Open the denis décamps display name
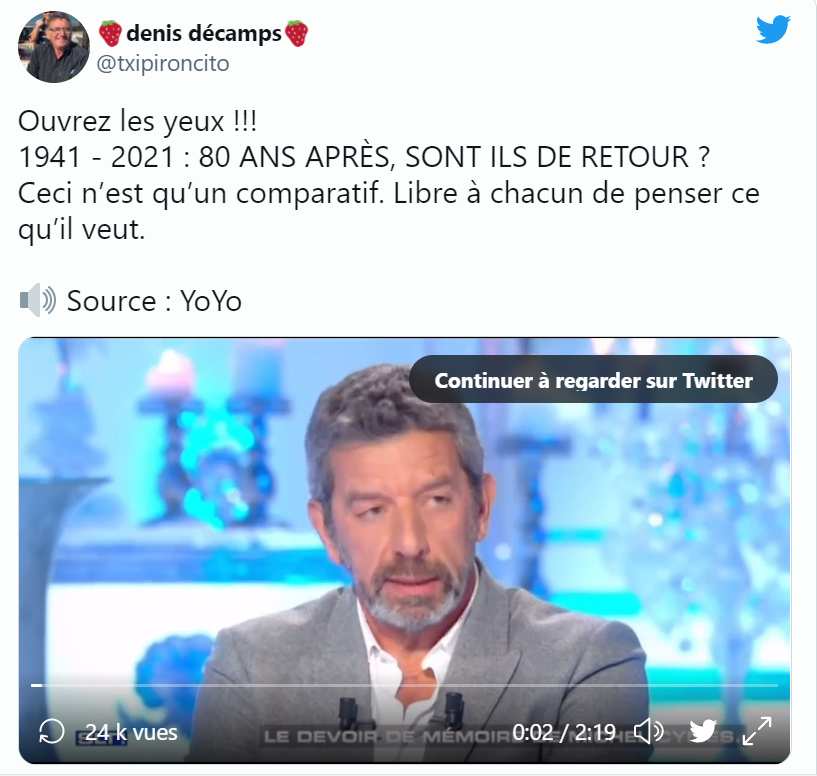 click(204, 33)
